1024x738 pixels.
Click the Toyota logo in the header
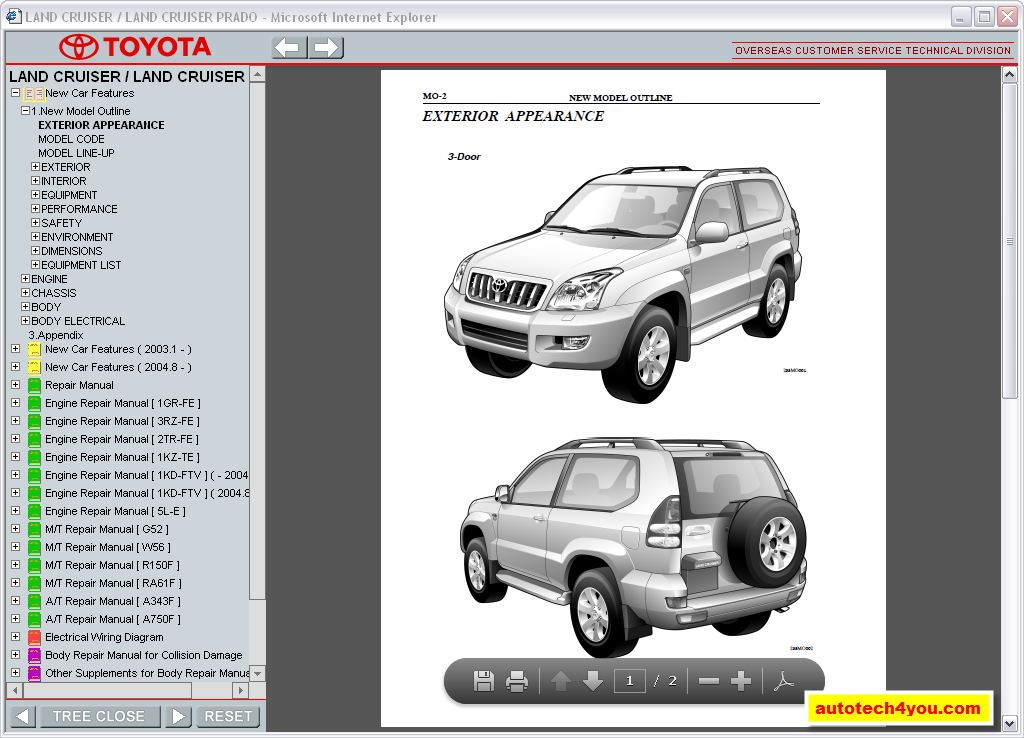point(135,47)
